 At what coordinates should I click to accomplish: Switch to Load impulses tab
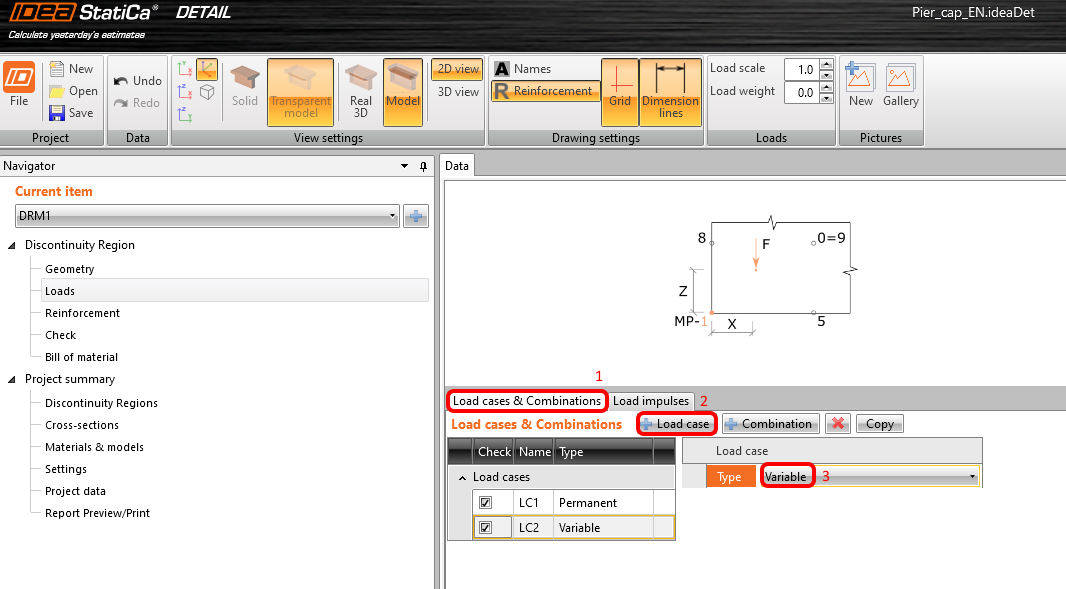(650, 401)
